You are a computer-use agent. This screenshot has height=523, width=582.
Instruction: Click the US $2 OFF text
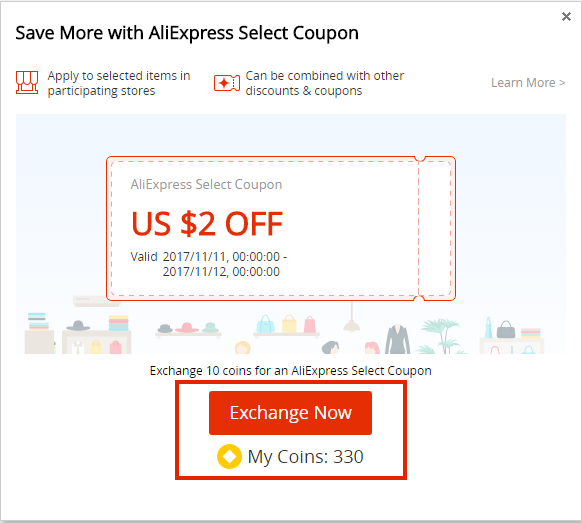207,224
